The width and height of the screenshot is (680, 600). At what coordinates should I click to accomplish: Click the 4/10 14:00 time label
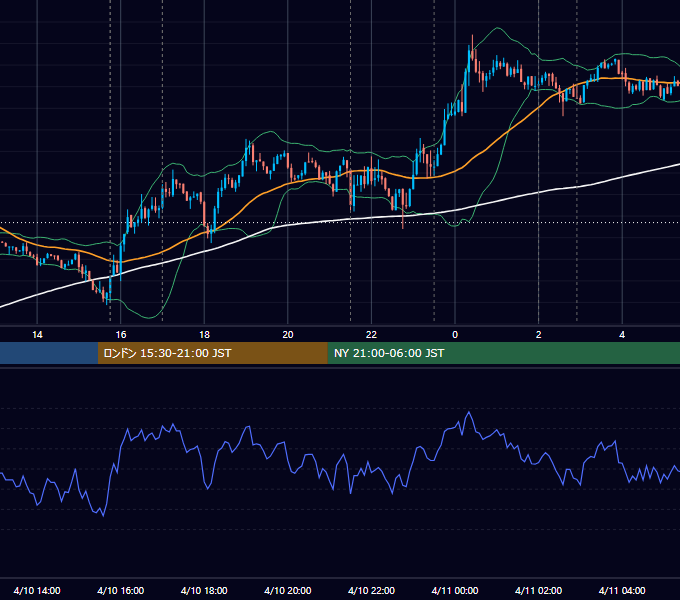[37, 590]
